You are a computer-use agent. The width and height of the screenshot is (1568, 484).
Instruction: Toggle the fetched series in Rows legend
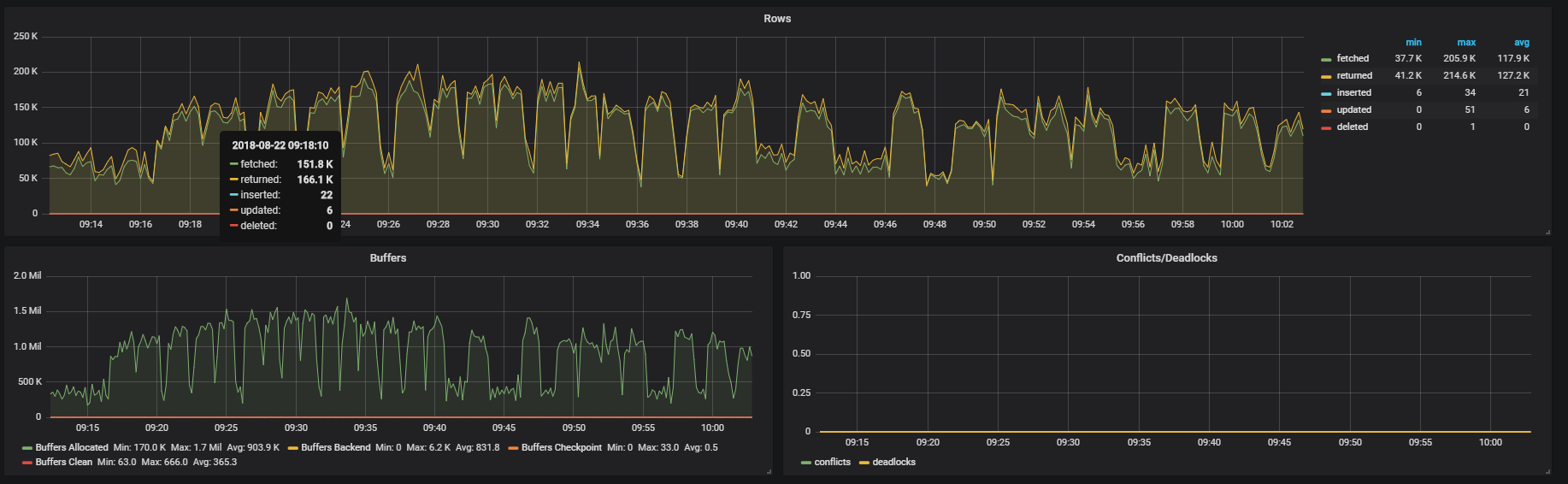click(1353, 58)
